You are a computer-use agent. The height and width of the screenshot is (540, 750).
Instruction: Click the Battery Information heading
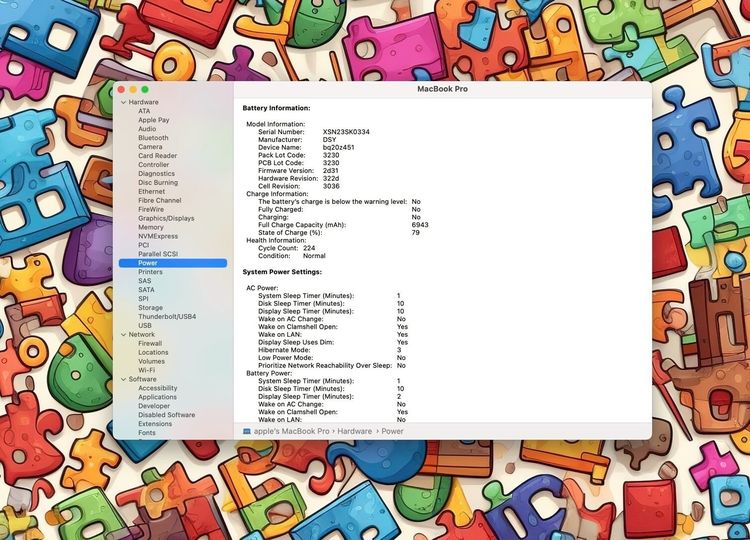(276, 108)
